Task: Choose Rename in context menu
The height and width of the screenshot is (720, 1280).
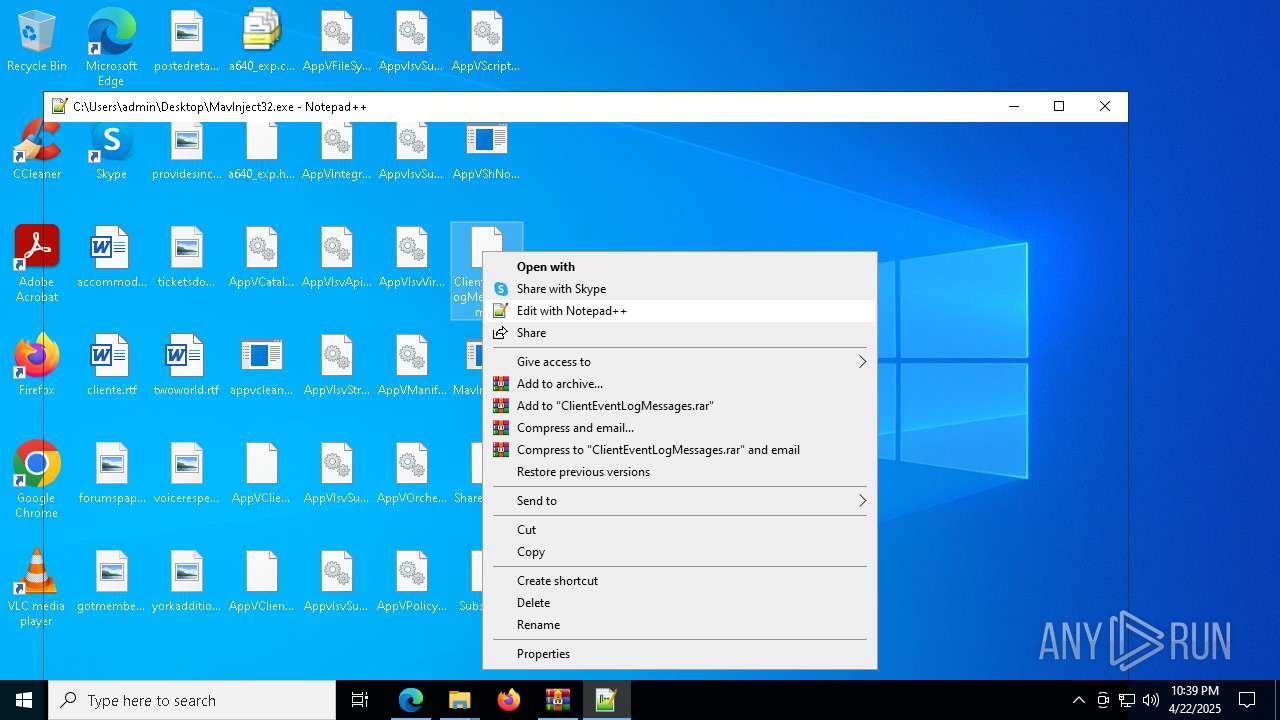Action: tap(680, 625)
